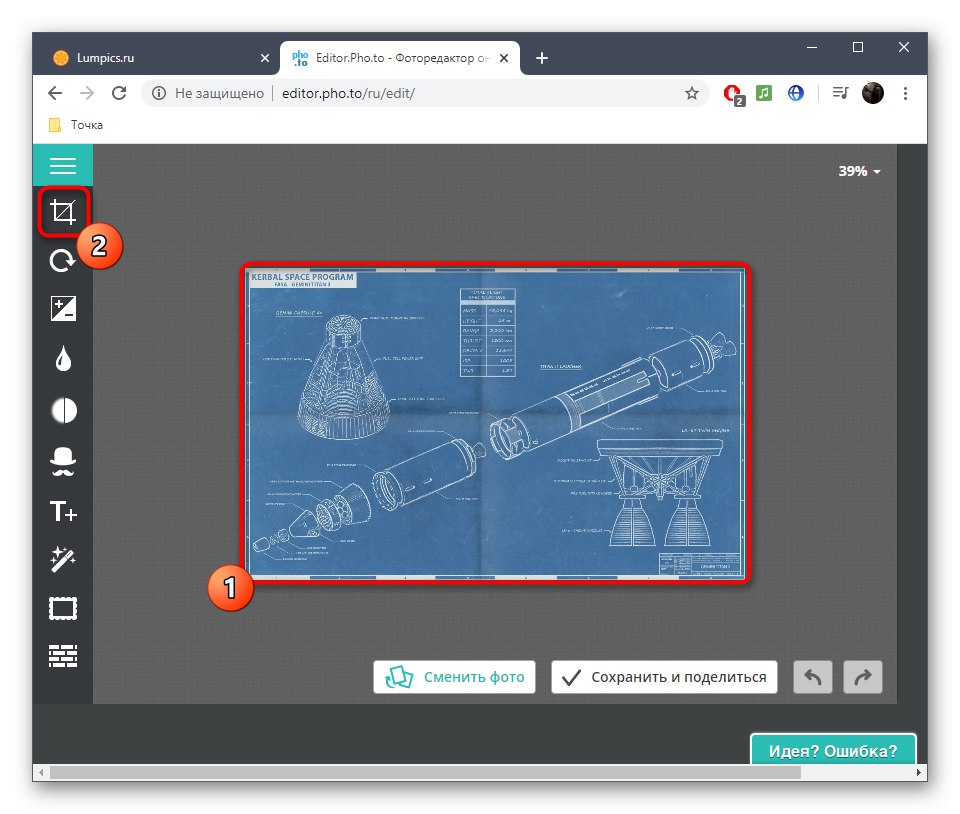The width and height of the screenshot is (960, 814).
Task: Click the horizontal scrollbar thumb
Action: click(425, 773)
